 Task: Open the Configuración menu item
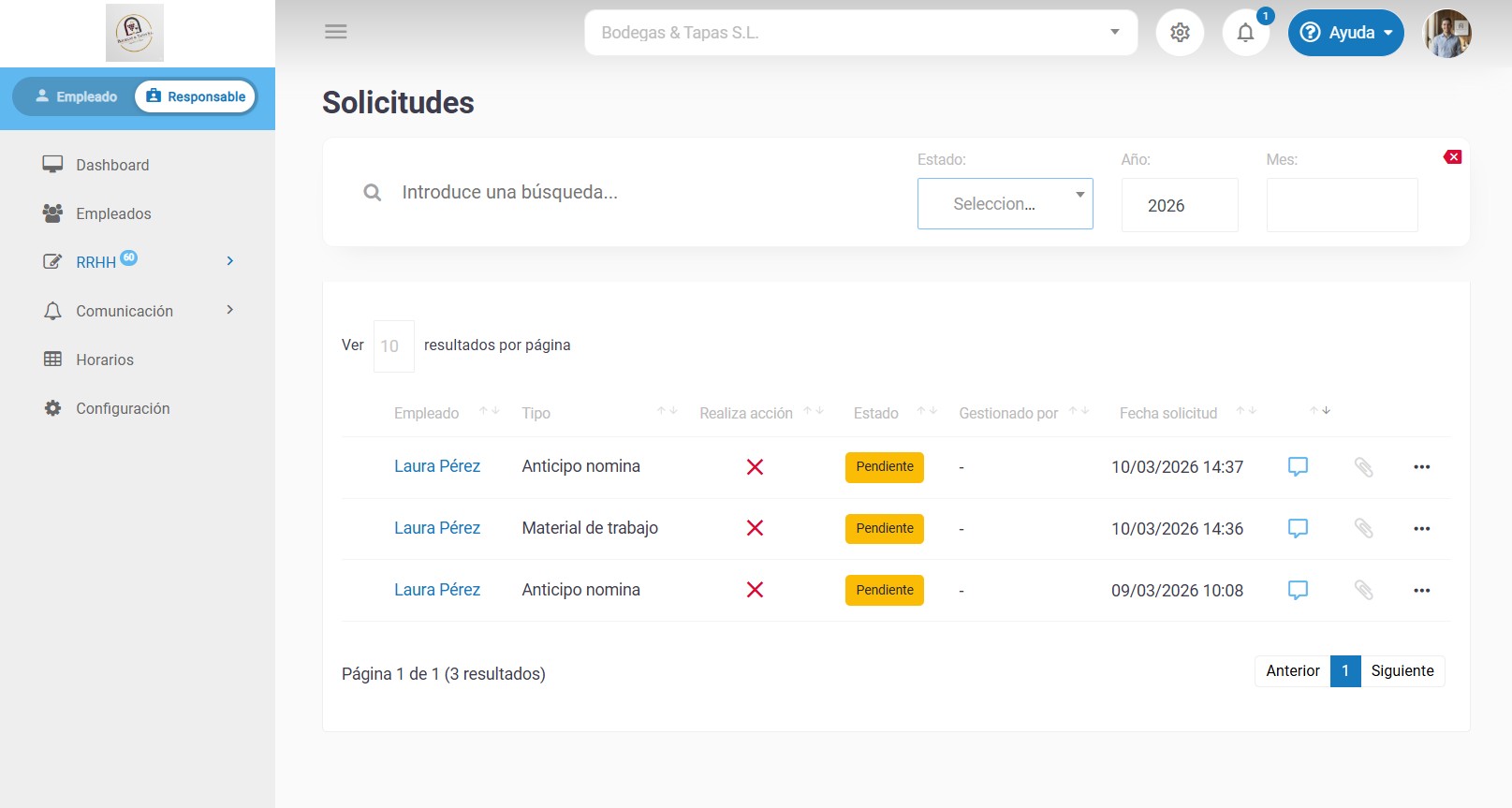pos(123,408)
